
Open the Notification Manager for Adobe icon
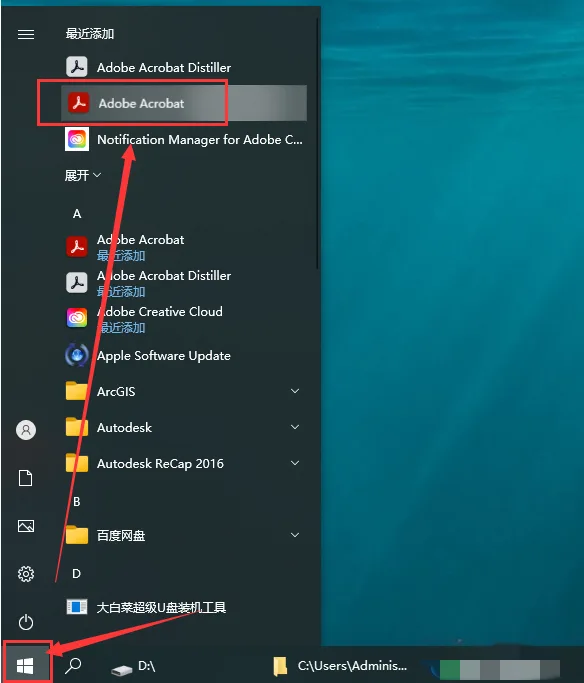(x=77, y=139)
